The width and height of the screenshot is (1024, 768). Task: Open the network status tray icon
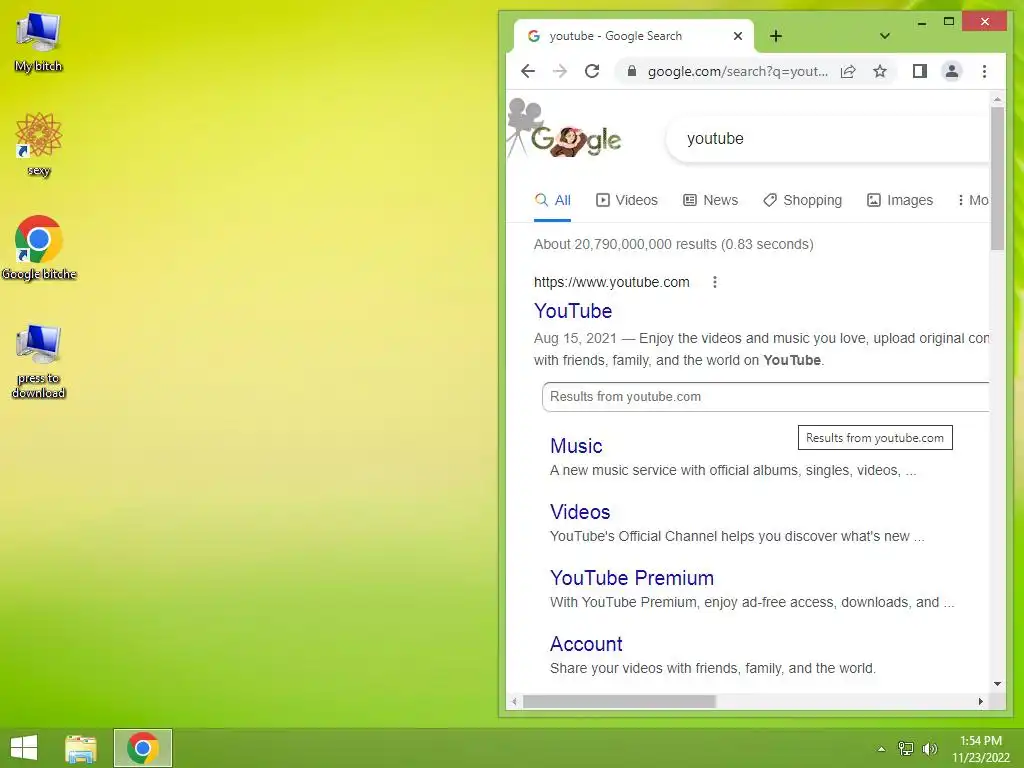pyautogui.click(x=906, y=749)
